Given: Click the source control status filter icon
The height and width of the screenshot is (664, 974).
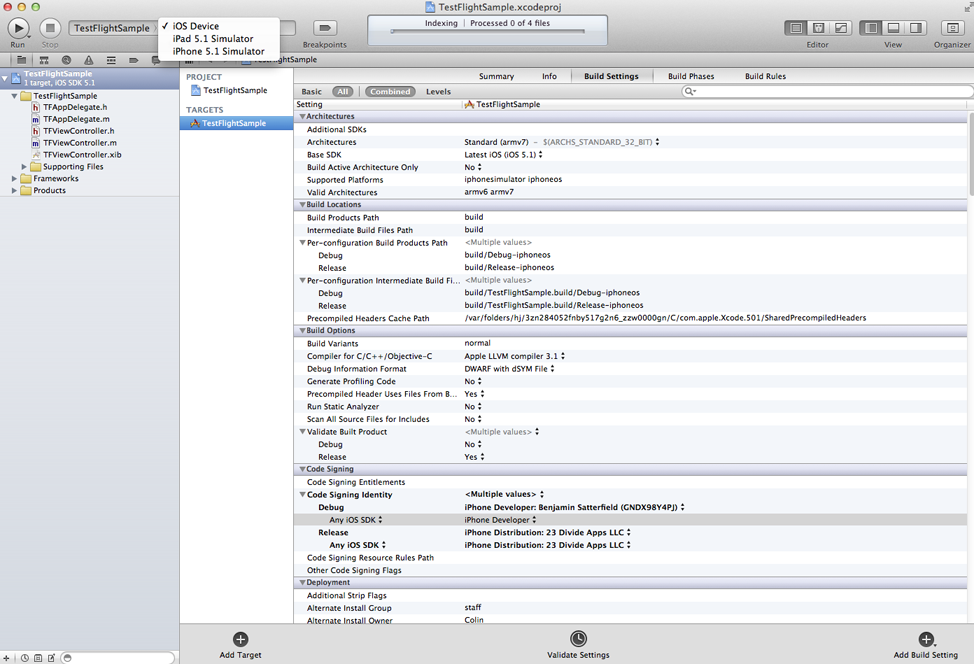Looking at the screenshot, I should [x=38, y=658].
